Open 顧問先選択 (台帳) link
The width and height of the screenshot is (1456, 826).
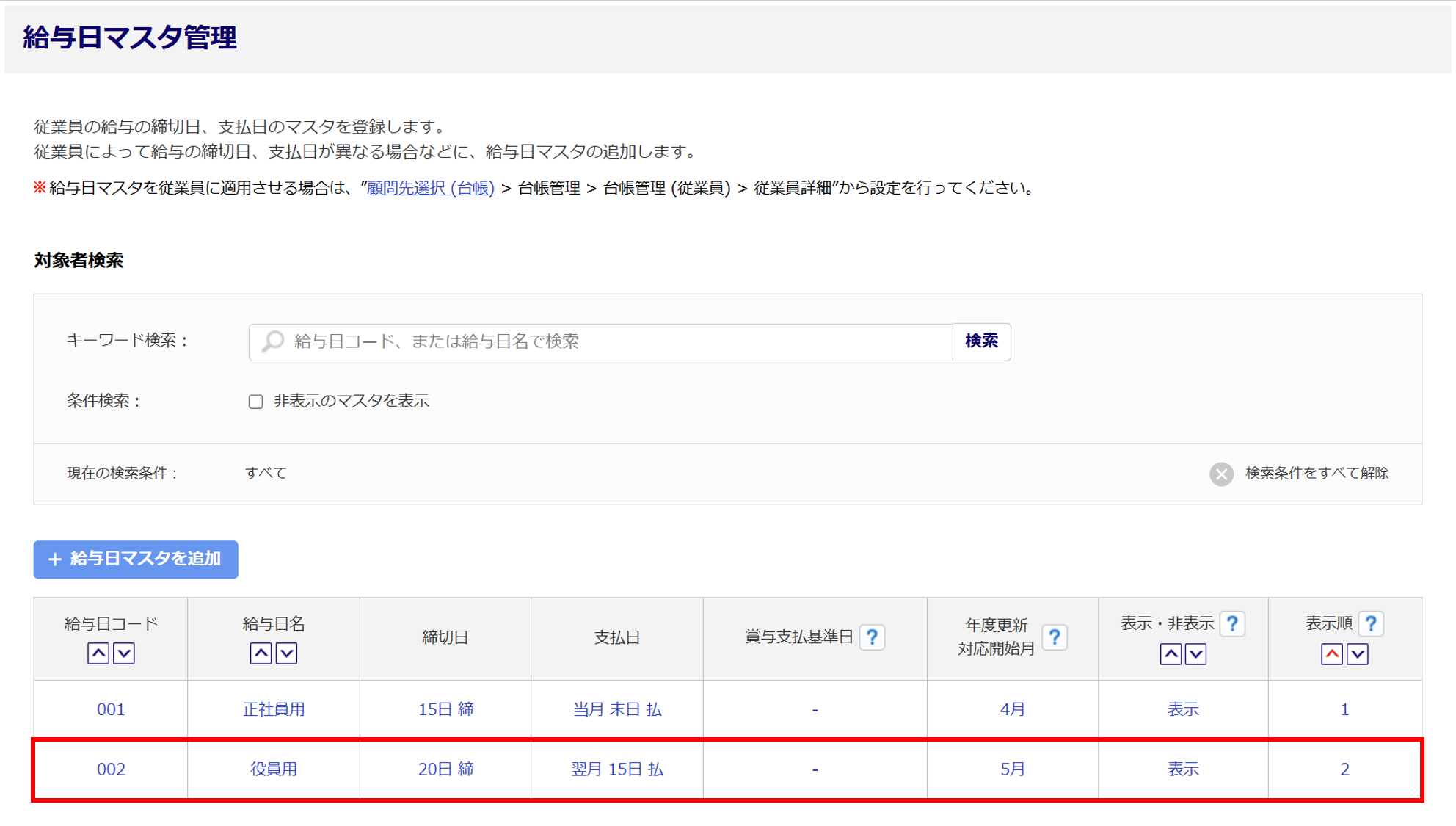[x=431, y=188]
